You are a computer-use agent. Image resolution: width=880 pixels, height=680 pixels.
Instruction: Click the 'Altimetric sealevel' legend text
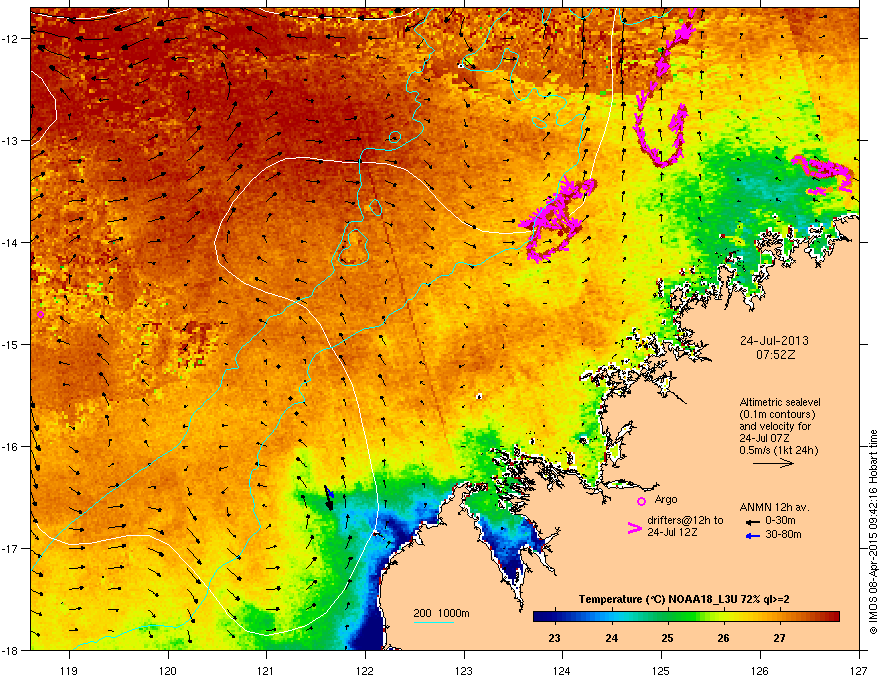tap(780, 402)
